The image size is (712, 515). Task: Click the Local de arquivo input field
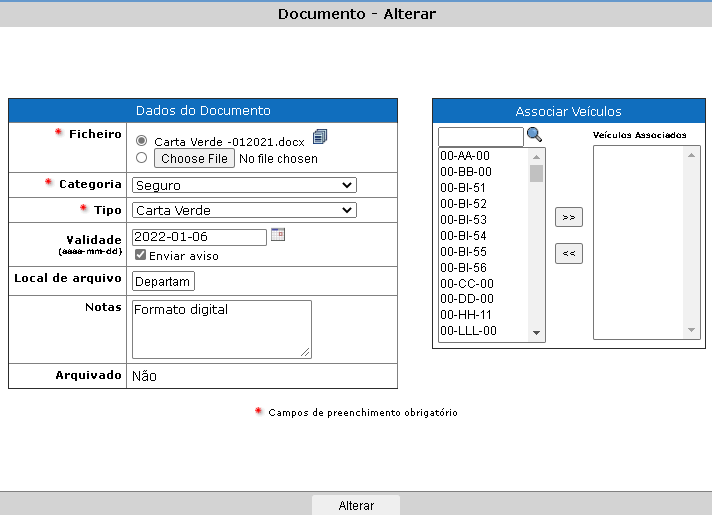[163, 282]
